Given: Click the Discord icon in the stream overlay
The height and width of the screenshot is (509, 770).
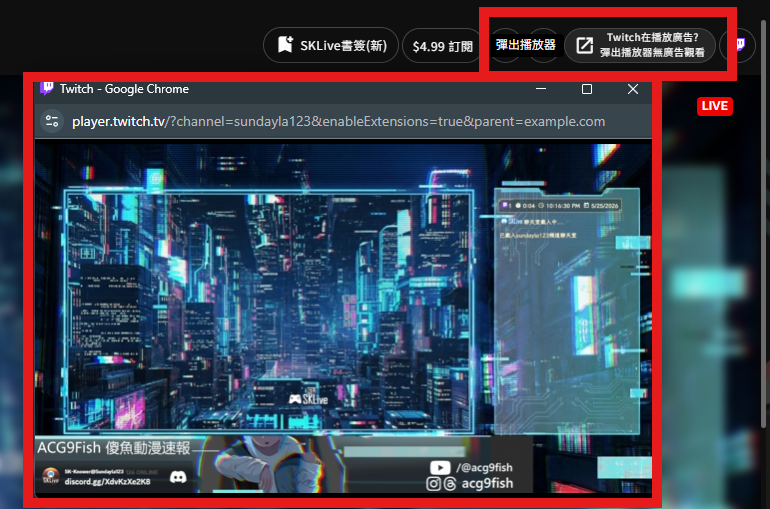Looking at the screenshot, I should [178, 477].
